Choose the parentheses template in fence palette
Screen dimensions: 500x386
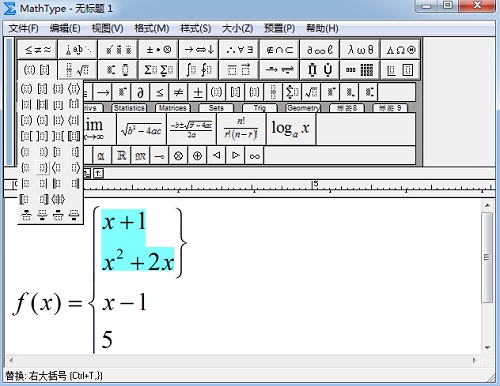click(x=26, y=89)
